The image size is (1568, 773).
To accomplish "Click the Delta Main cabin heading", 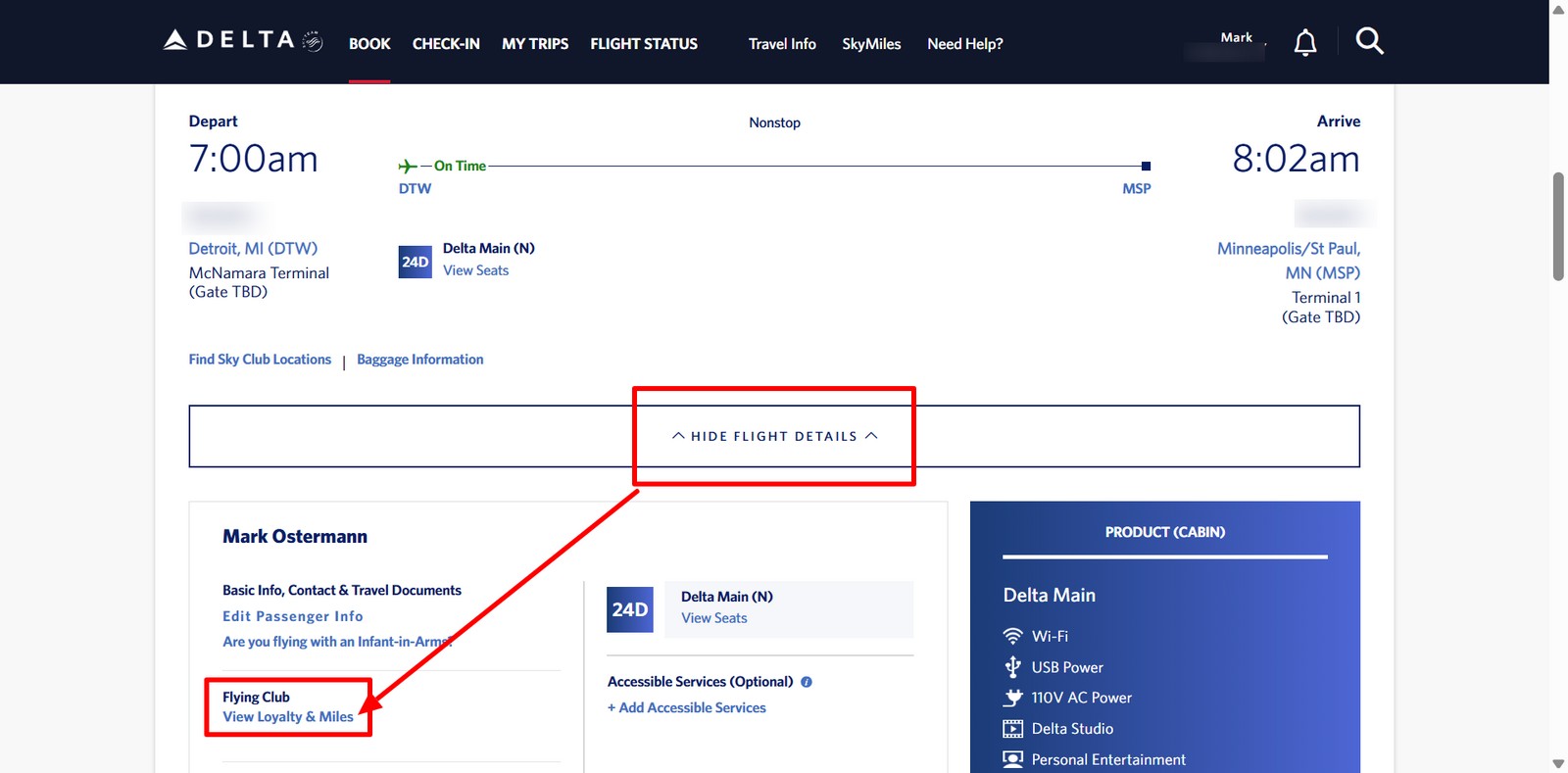I will 1050,596.
